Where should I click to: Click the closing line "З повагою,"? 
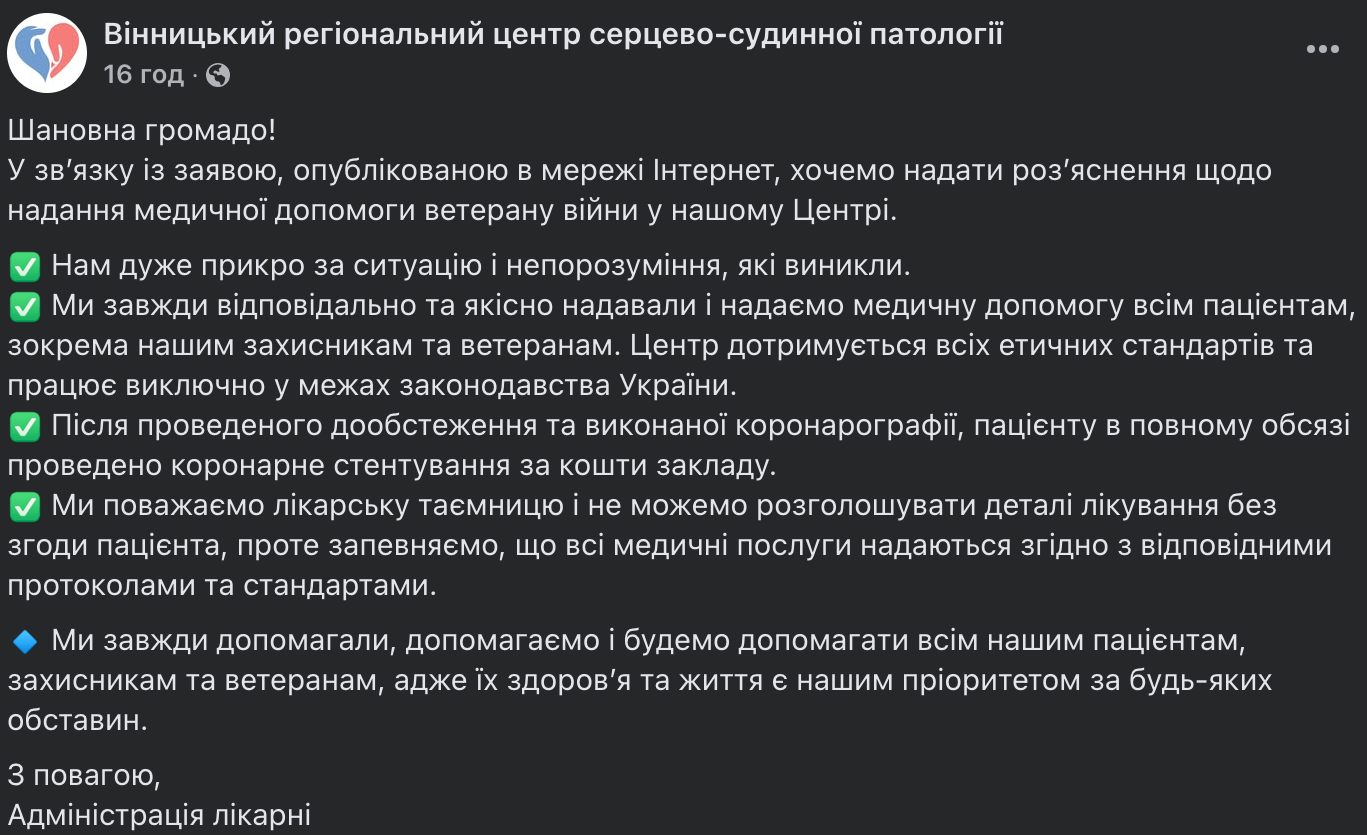tap(83, 774)
